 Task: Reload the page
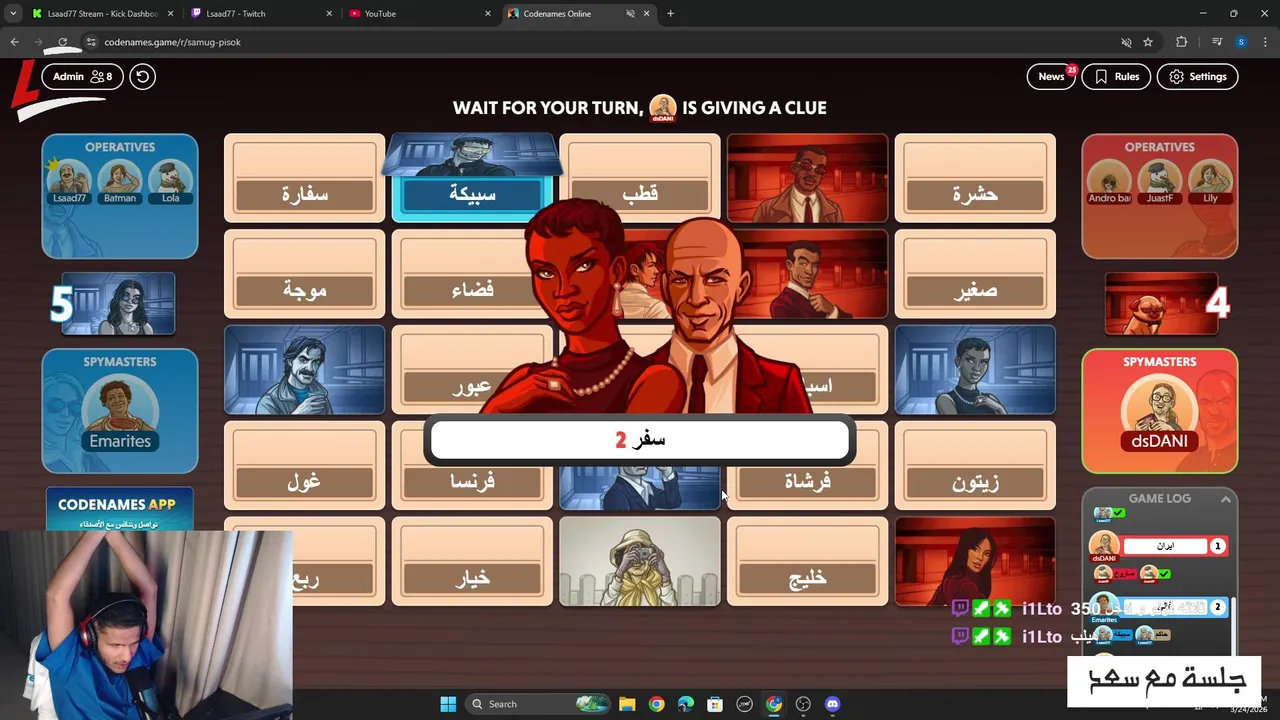click(62, 42)
